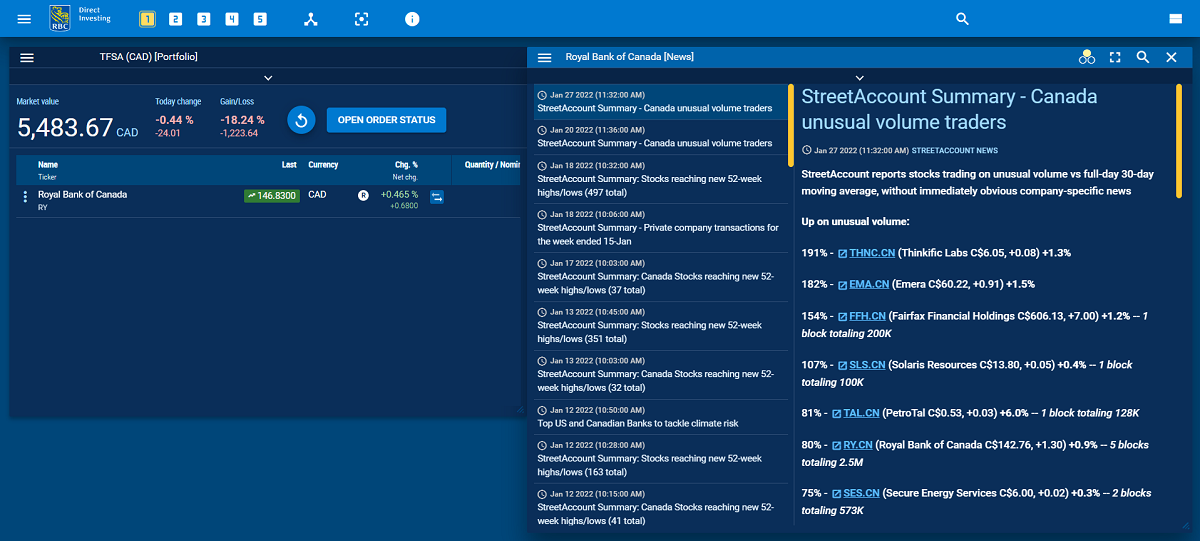Expand the News widget chevron
Viewport: 1200px width, 541px height.
point(859,78)
